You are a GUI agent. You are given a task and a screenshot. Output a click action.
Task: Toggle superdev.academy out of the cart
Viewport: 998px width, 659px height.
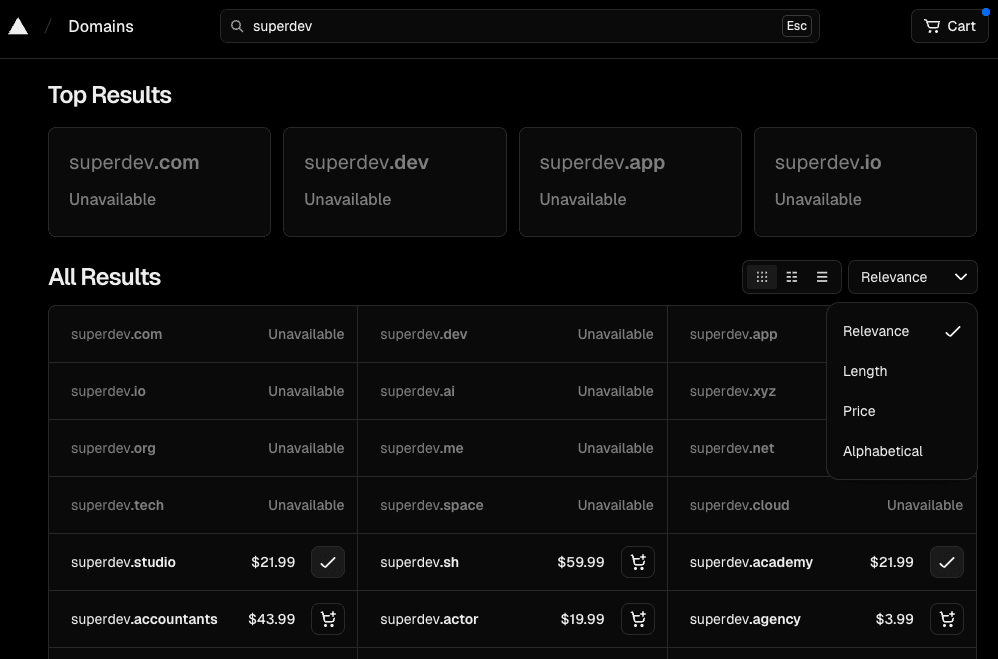tap(947, 562)
